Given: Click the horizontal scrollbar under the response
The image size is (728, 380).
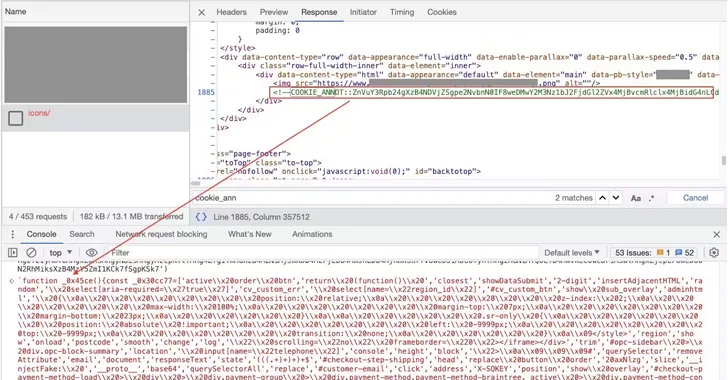Looking at the screenshot, I should 196,183.
